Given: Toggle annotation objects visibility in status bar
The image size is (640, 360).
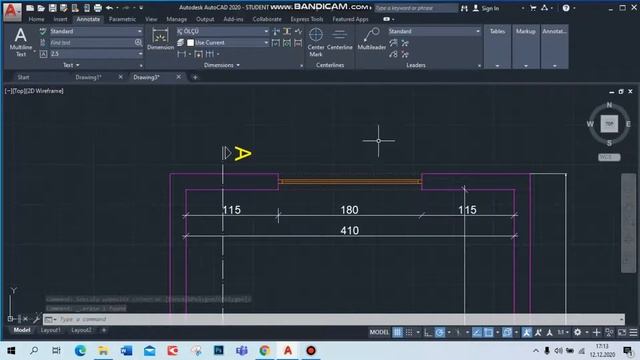Looking at the screenshot, I should (x=527, y=333).
